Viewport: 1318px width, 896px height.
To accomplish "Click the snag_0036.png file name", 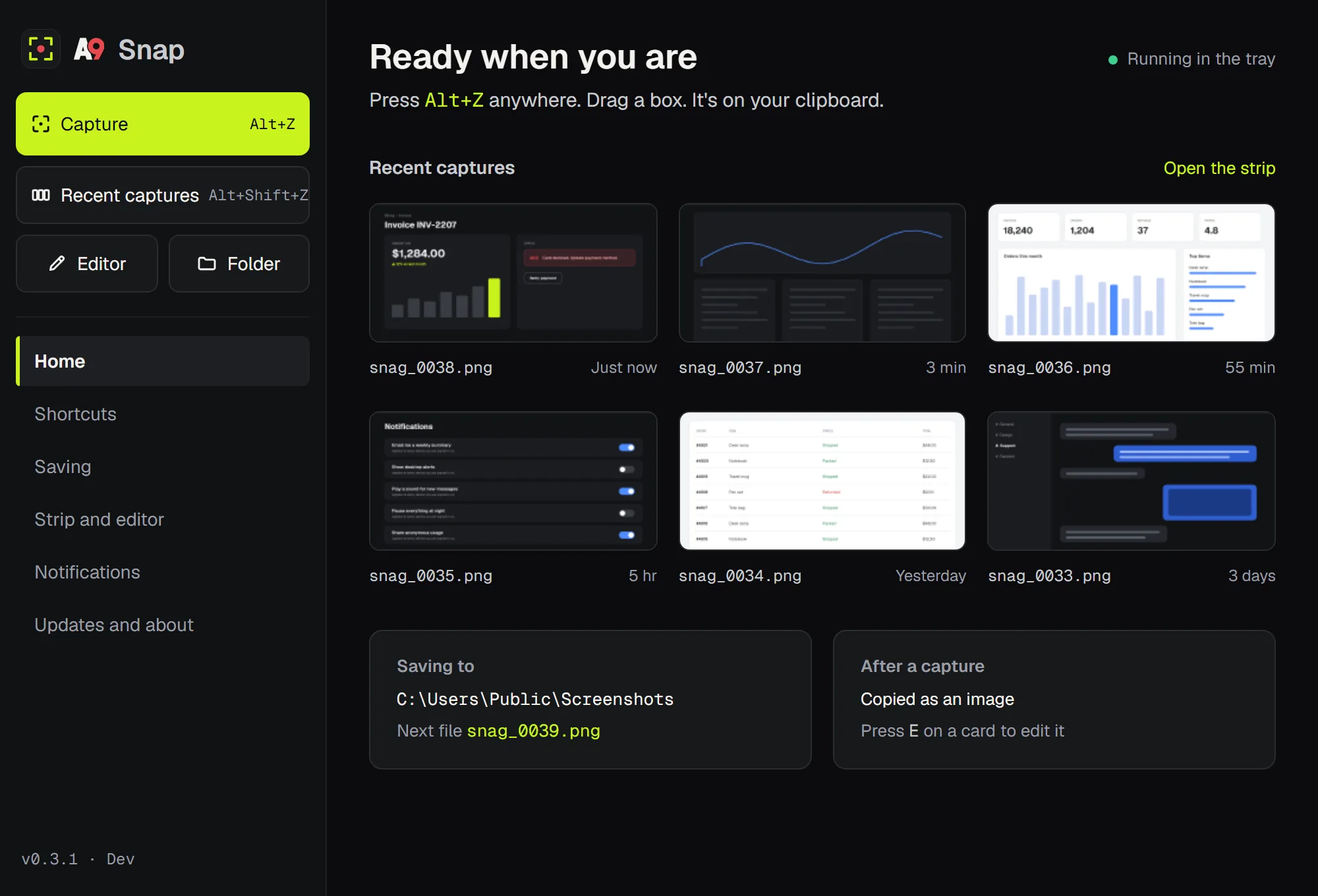I will pos(1049,368).
